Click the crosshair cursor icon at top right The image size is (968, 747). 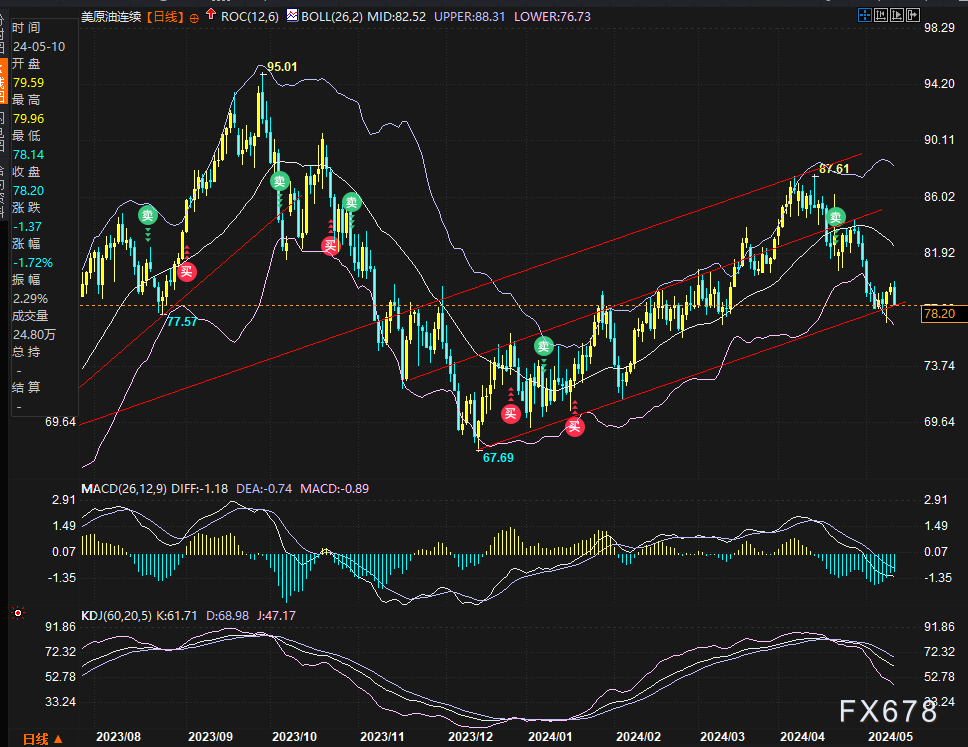(x=864, y=15)
